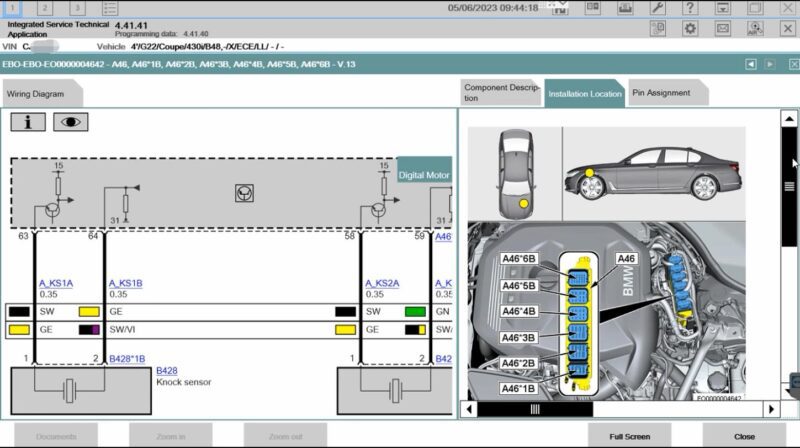800x448 pixels.
Task: Click the steering wheel symbol in DME block
Action: pyautogui.click(x=244, y=193)
